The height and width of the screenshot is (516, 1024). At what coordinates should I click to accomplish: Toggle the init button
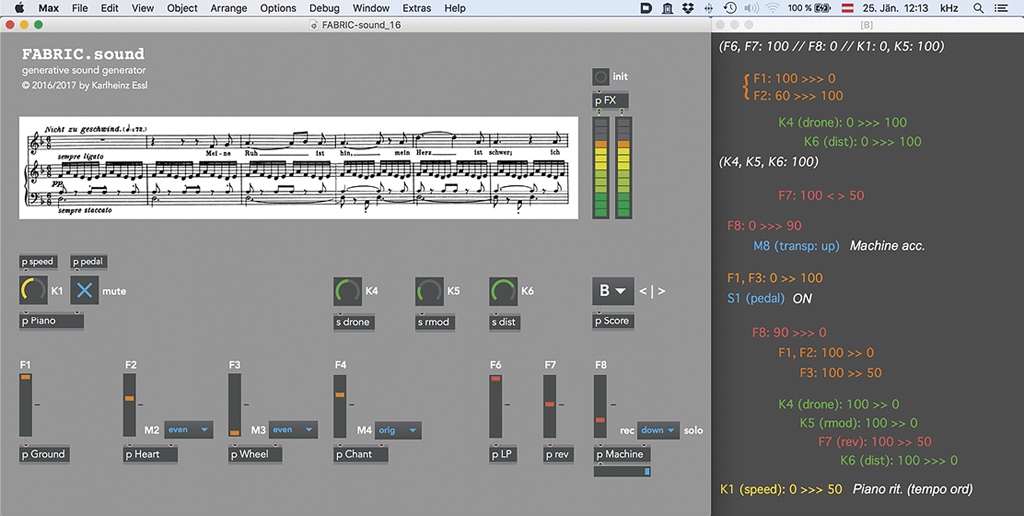(601, 76)
